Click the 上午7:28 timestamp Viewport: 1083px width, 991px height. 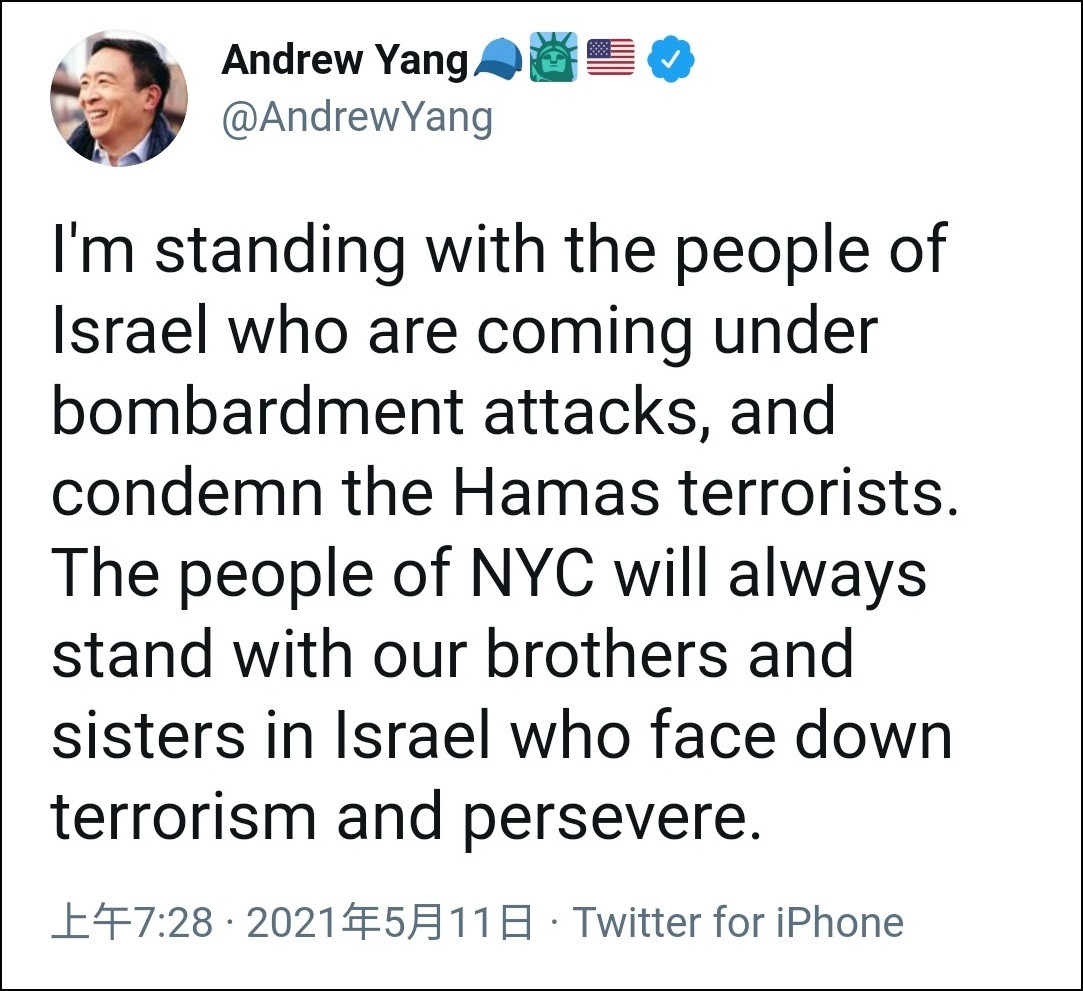coord(132,923)
